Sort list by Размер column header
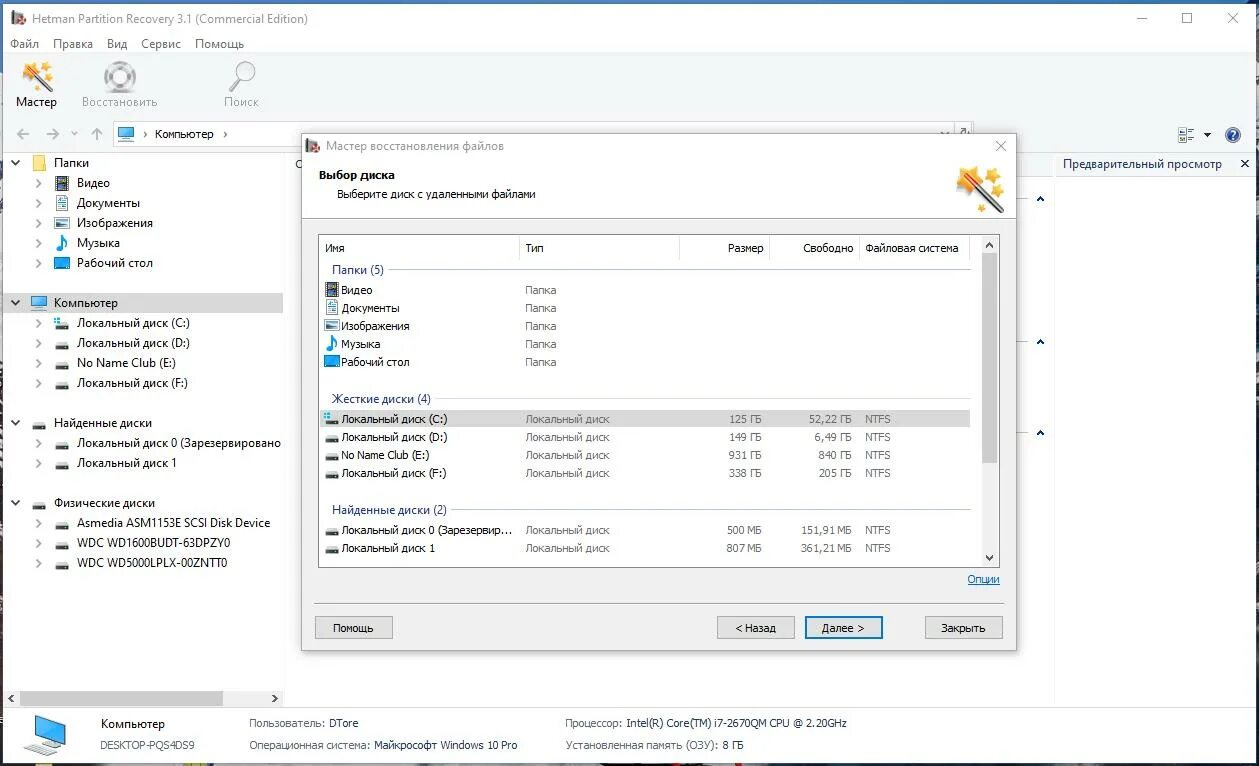 pyautogui.click(x=724, y=248)
